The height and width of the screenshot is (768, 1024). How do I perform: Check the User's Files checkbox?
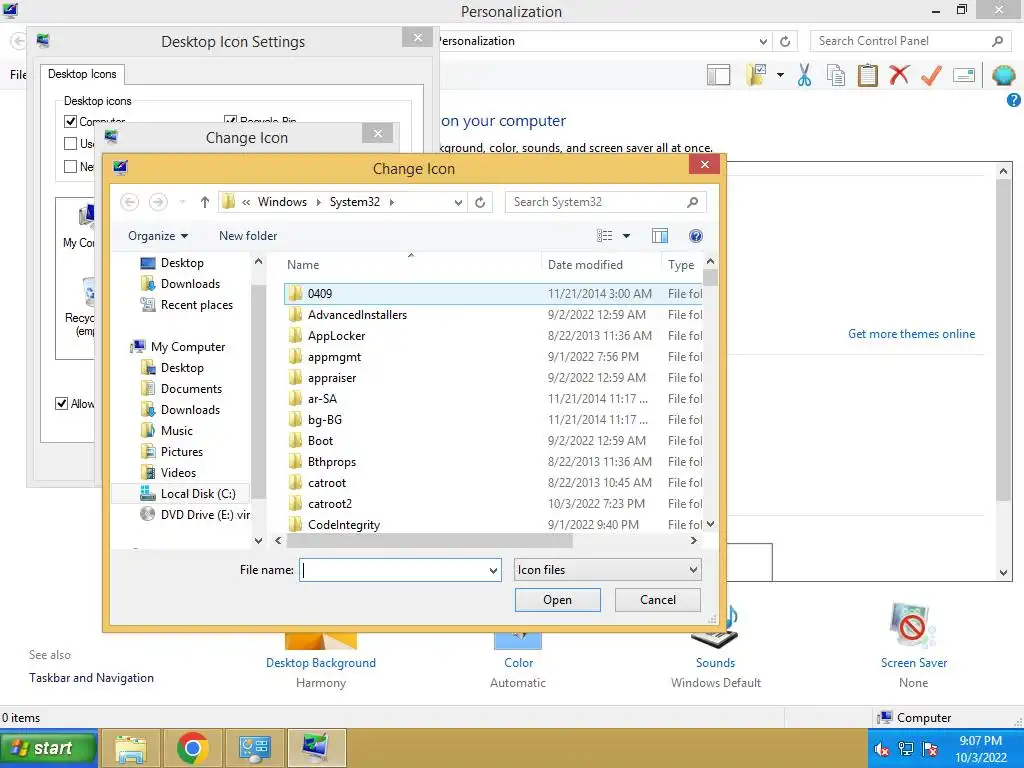71,143
